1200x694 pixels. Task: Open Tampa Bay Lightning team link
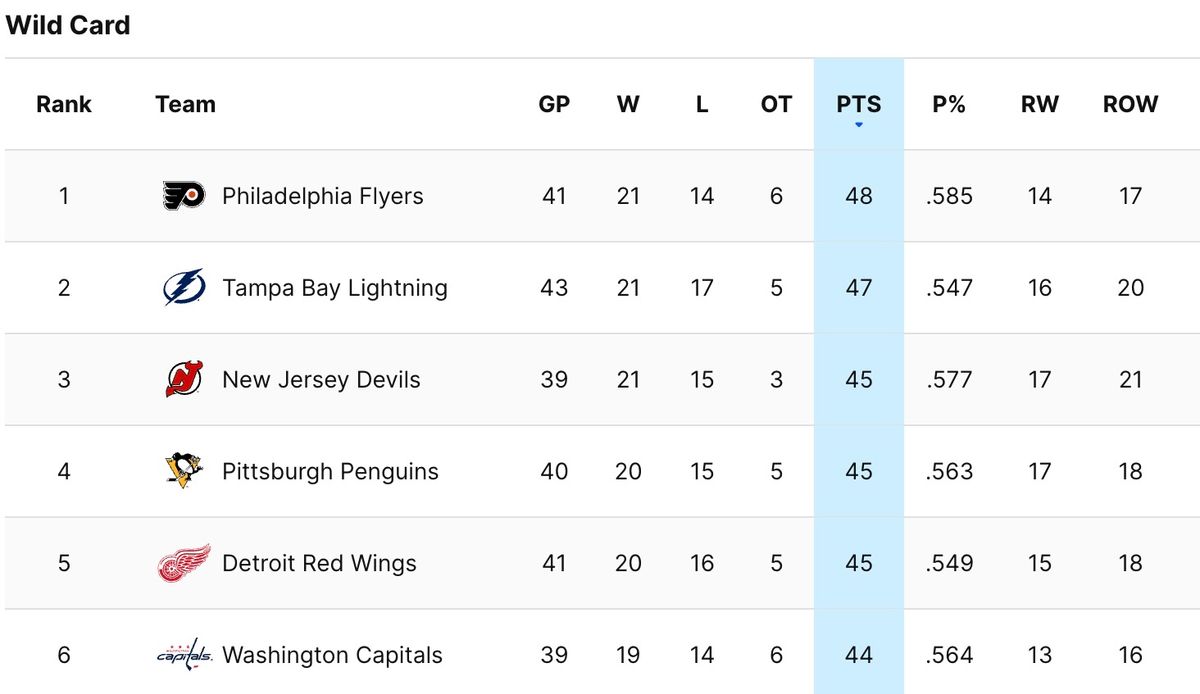pos(335,288)
